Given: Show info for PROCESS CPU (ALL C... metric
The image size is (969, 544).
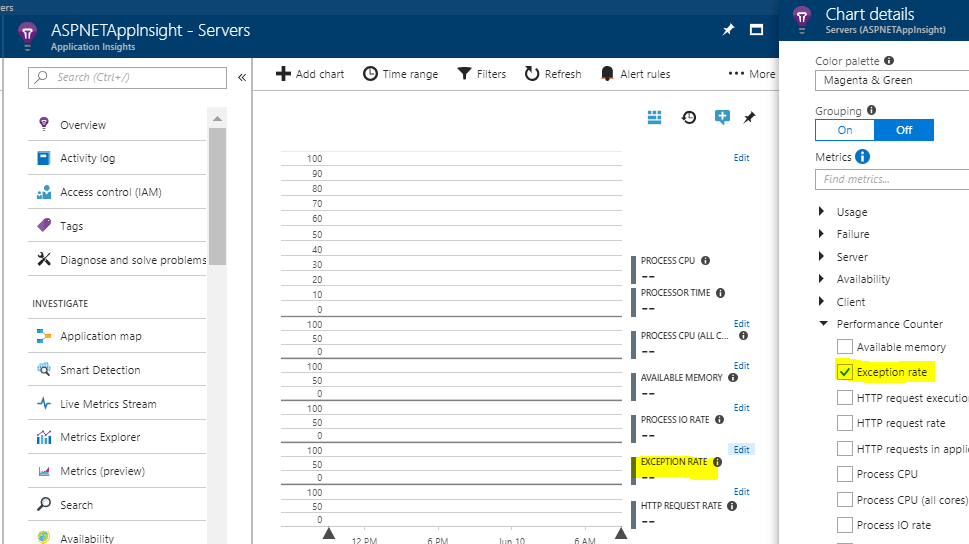Looking at the screenshot, I should pos(743,336).
